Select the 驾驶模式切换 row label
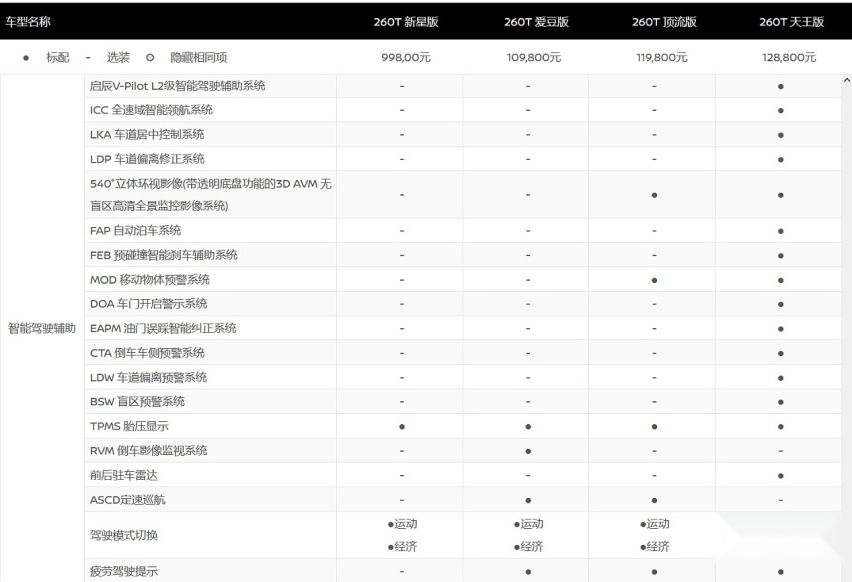 point(124,535)
